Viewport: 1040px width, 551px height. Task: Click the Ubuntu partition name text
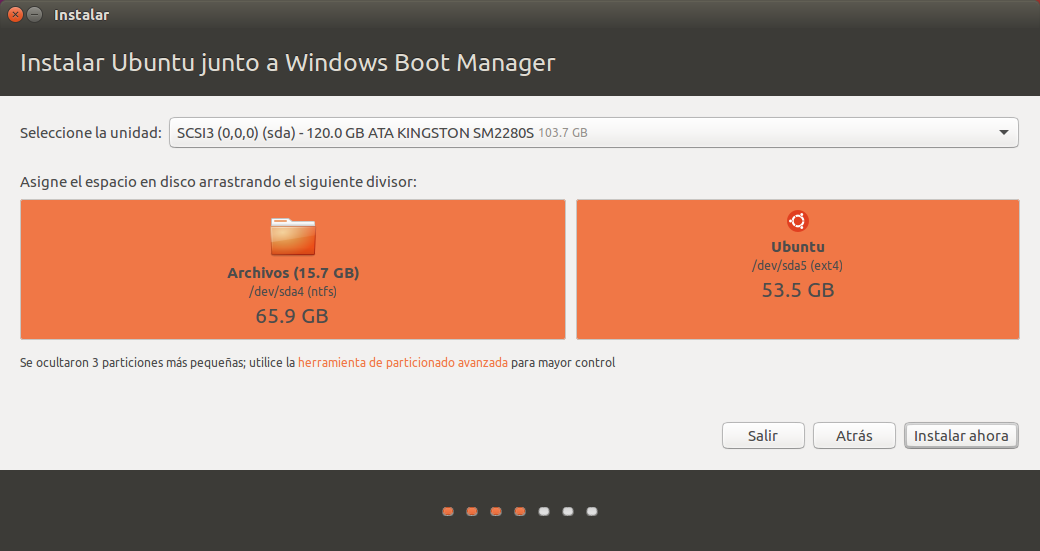point(797,247)
